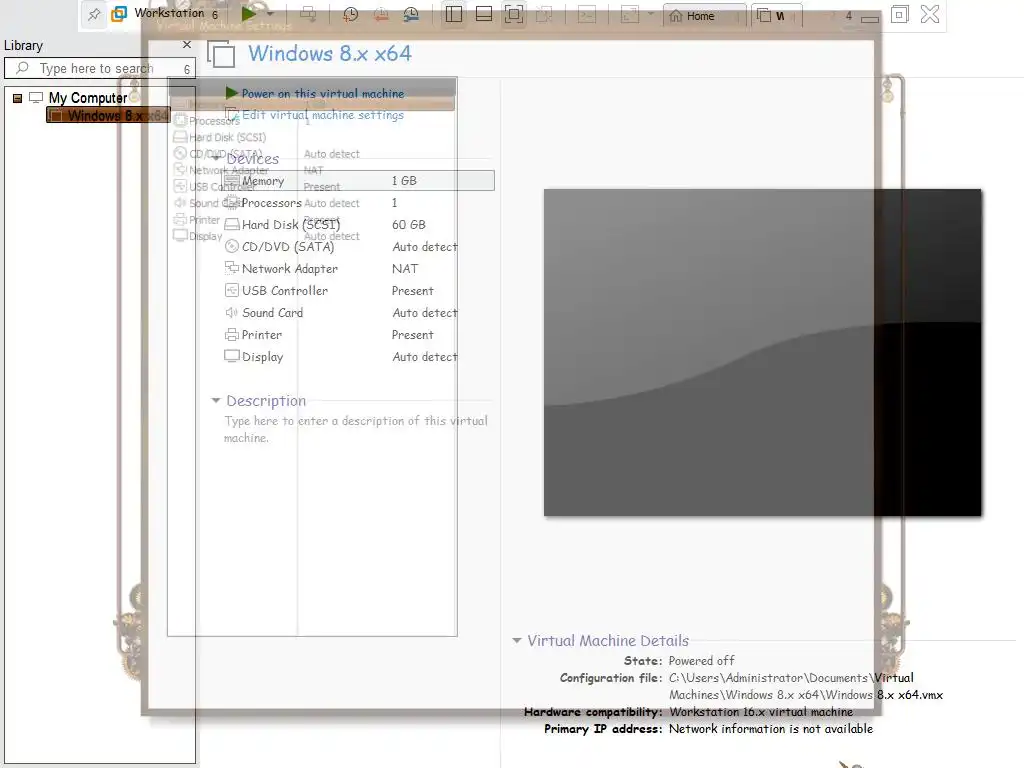
Task: Open the snapshot manager icon
Action: pyautogui.click(x=411, y=14)
